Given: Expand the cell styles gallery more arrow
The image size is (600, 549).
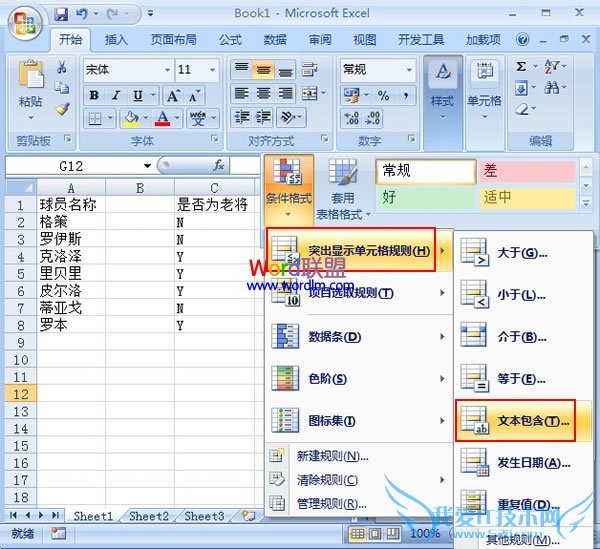Looking at the screenshot, I should (586, 203).
